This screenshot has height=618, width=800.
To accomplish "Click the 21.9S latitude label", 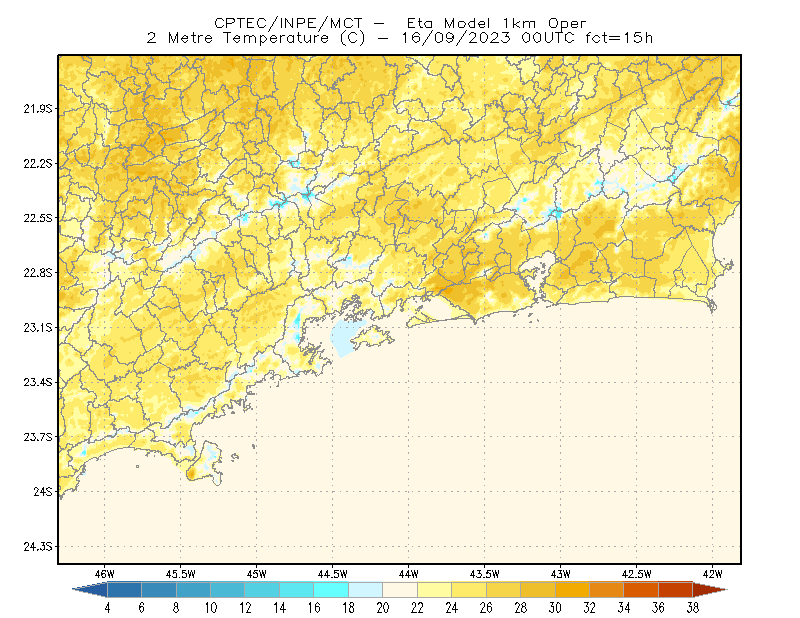I will click(38, 109).
